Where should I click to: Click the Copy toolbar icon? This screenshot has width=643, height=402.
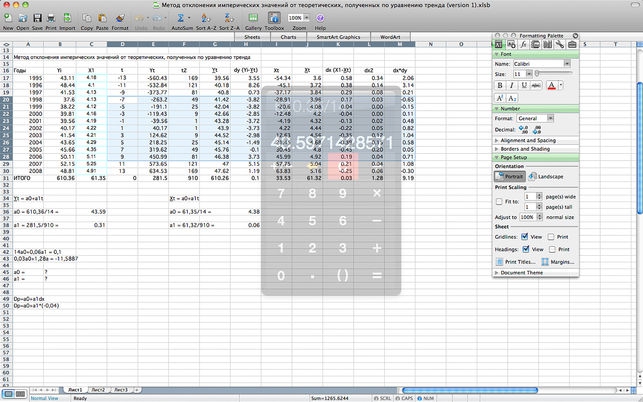pyautogui.click(x=87, y=18)
